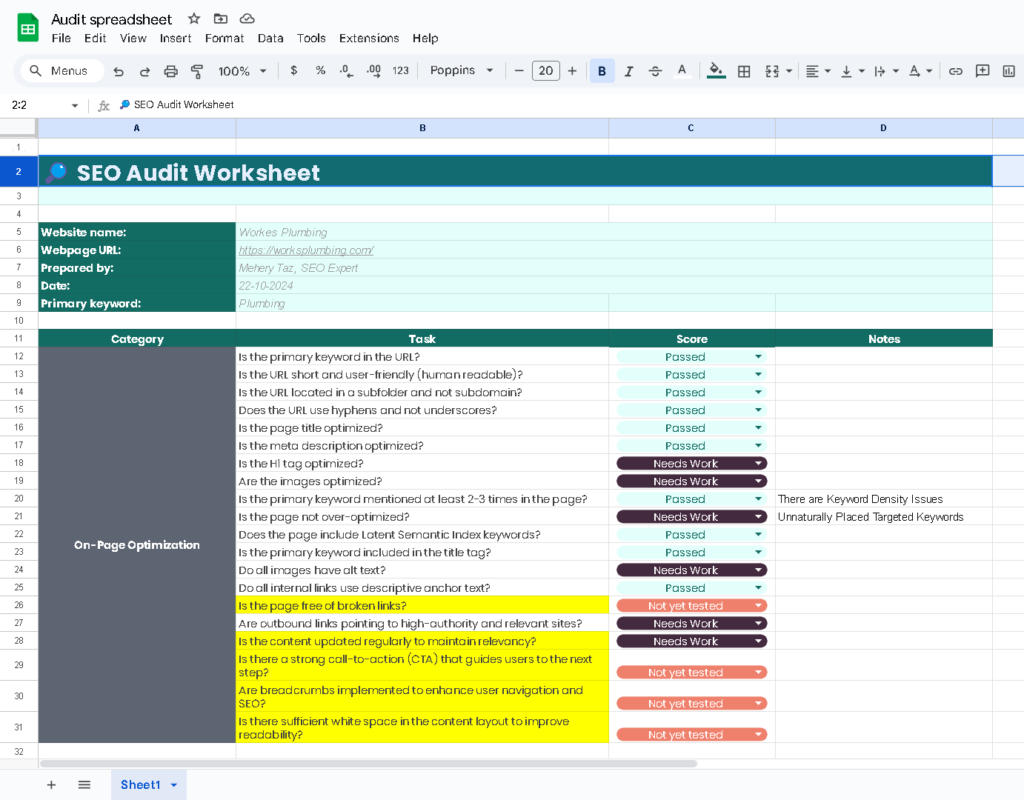The width and height of the screenshot is (1024, 800).
Task: Open merge cells dropdown arrow
Action: tap(789, 71)
